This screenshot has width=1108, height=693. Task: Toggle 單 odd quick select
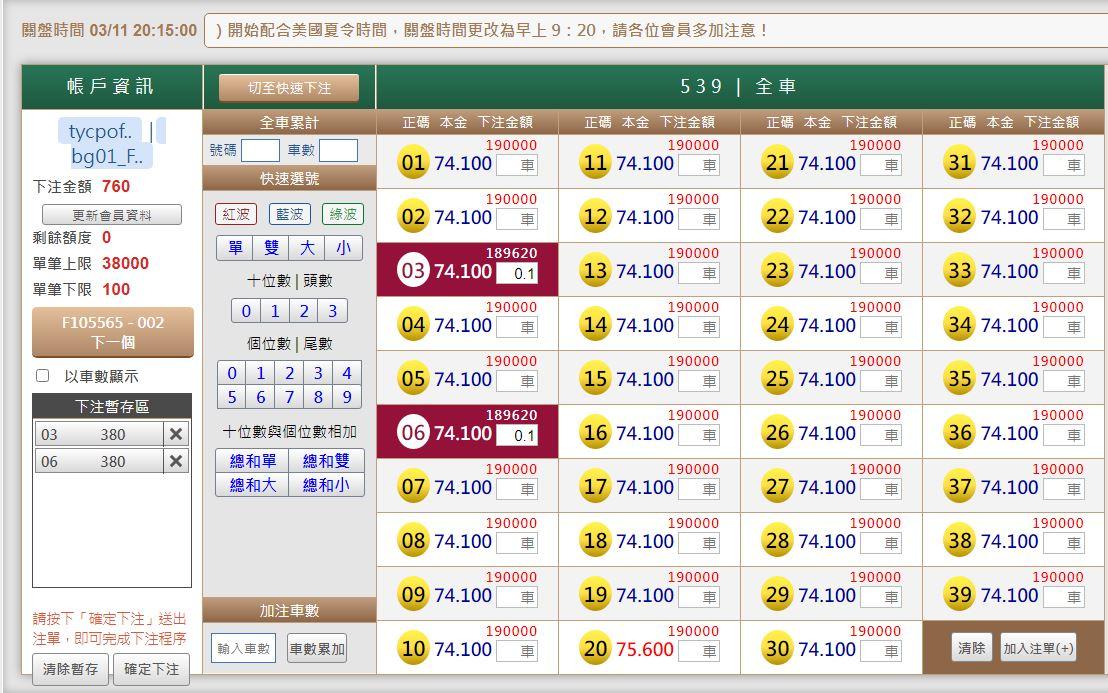235,248
